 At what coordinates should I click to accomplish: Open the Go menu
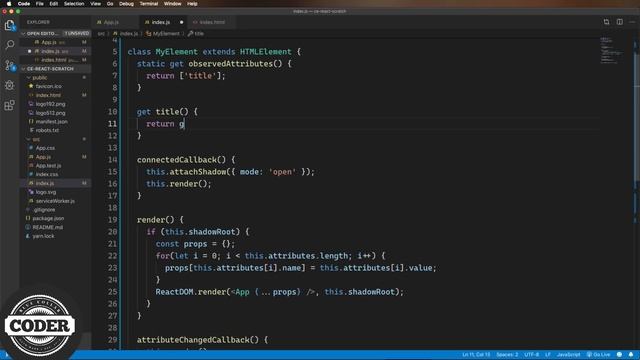[110, 4]
